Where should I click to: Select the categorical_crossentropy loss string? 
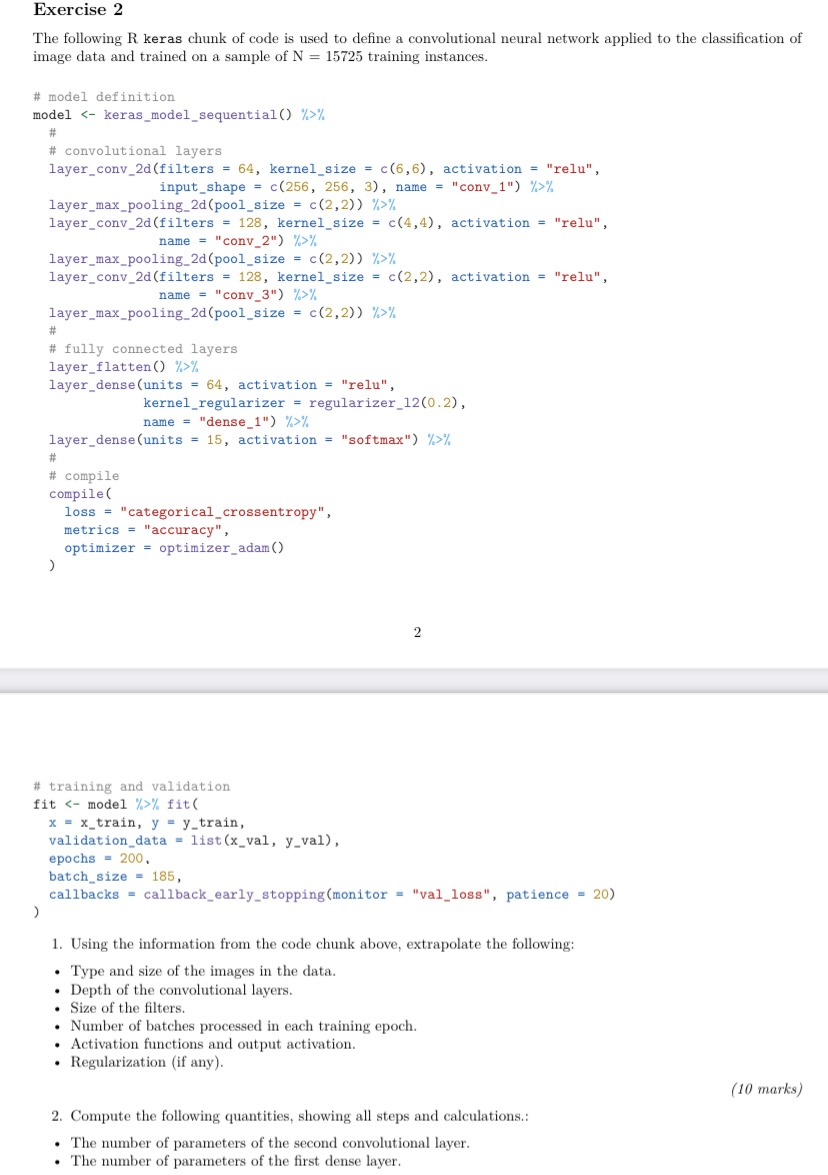227,511
